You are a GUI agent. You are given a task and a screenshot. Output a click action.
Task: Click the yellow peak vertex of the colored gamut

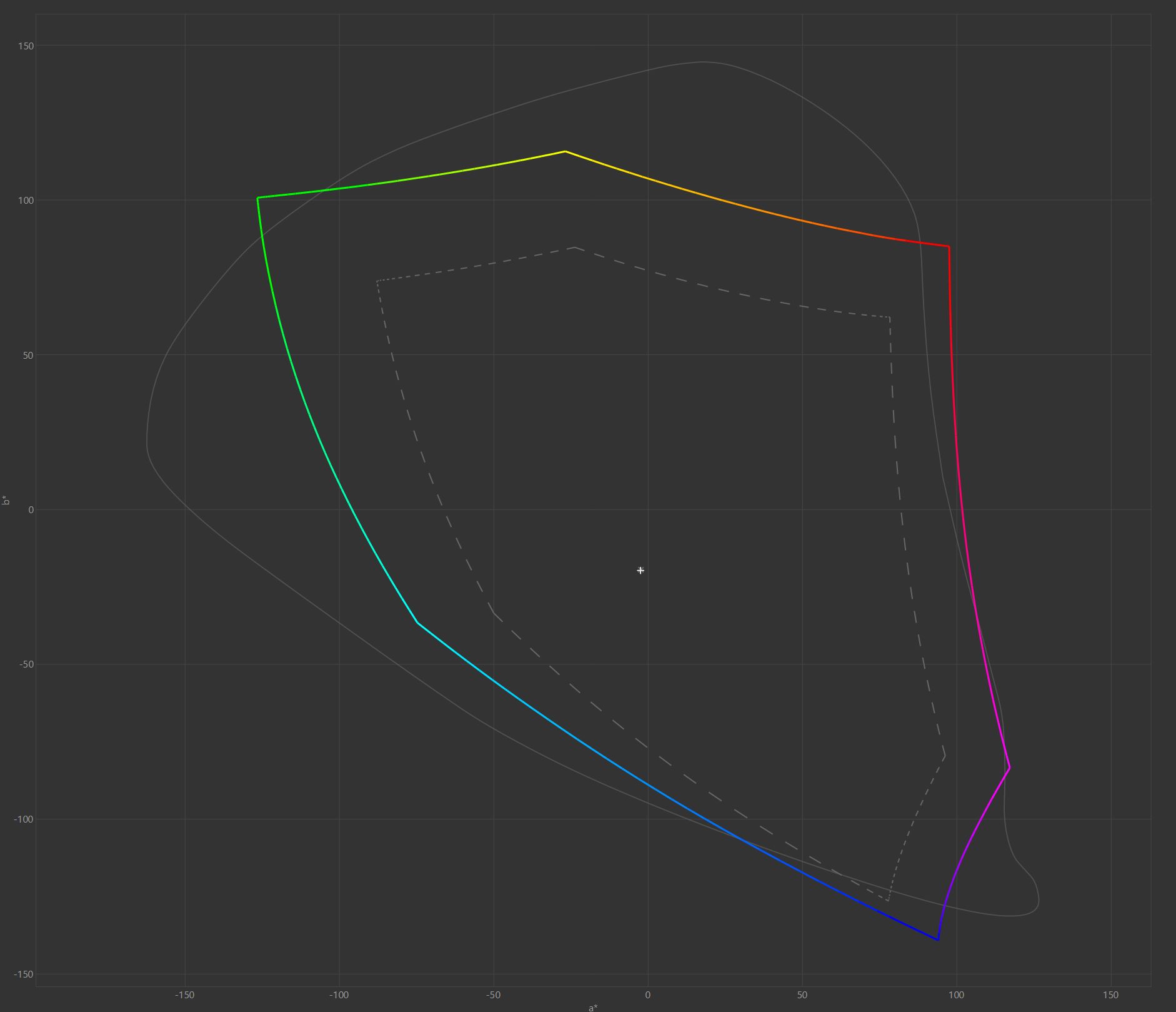[565, 151]
